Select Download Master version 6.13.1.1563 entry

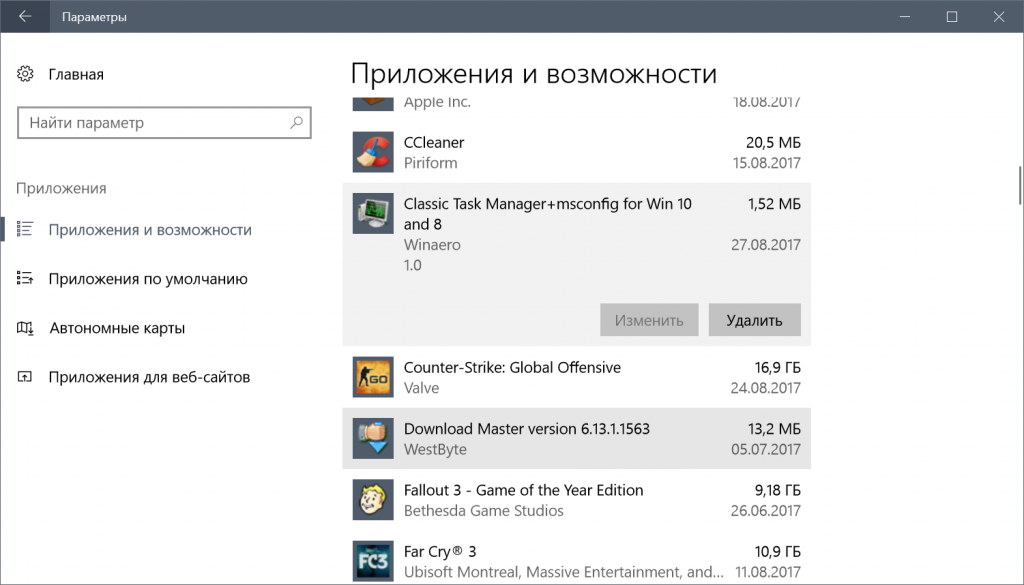click(526, 429)
